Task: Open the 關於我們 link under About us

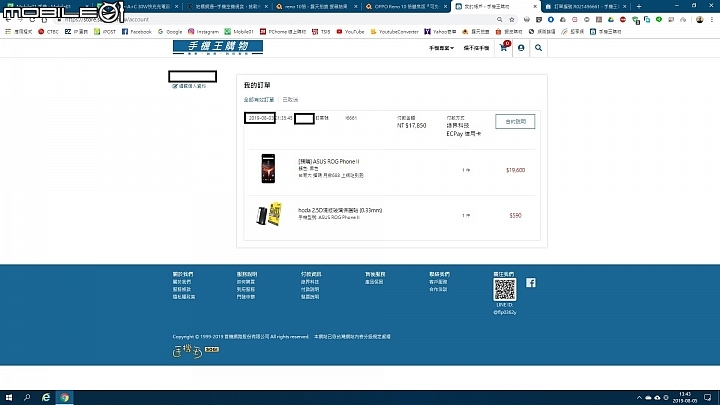Action: pyautogui.click(x=182, y=282)
